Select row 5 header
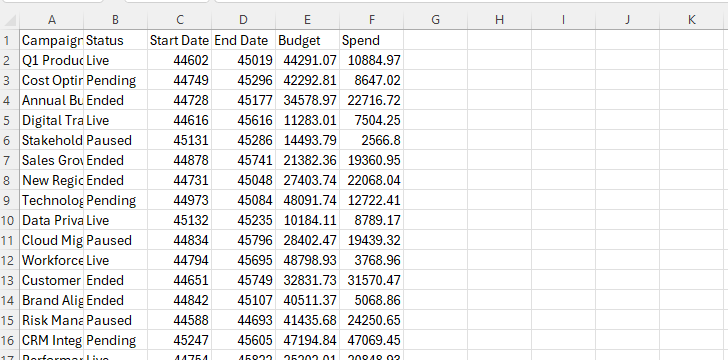Image resolution: width=728 pixels, height=360 pixels. coord(10,120)
